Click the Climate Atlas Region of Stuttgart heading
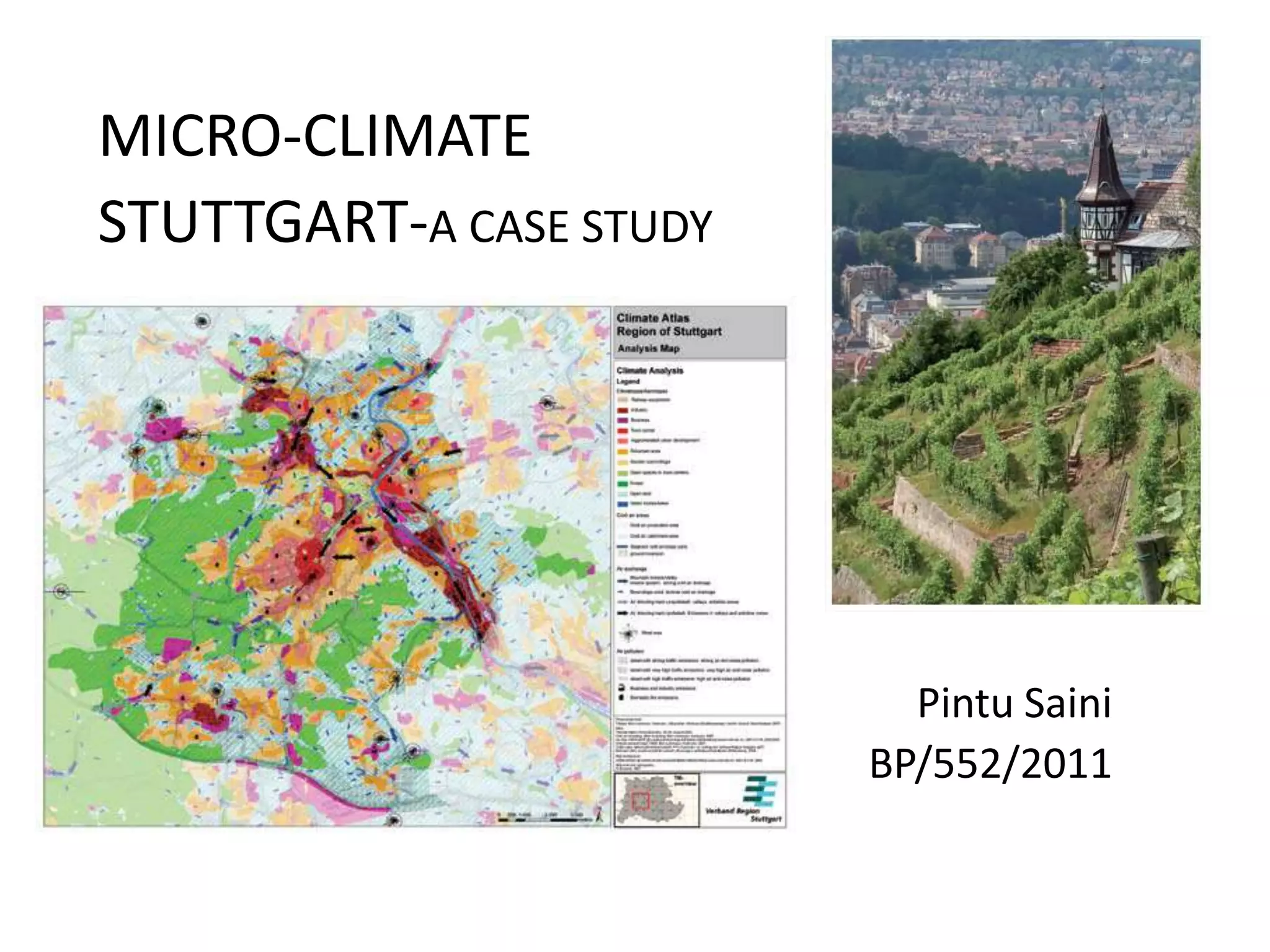Viewport: 1270px width, 952px height. 668,325
